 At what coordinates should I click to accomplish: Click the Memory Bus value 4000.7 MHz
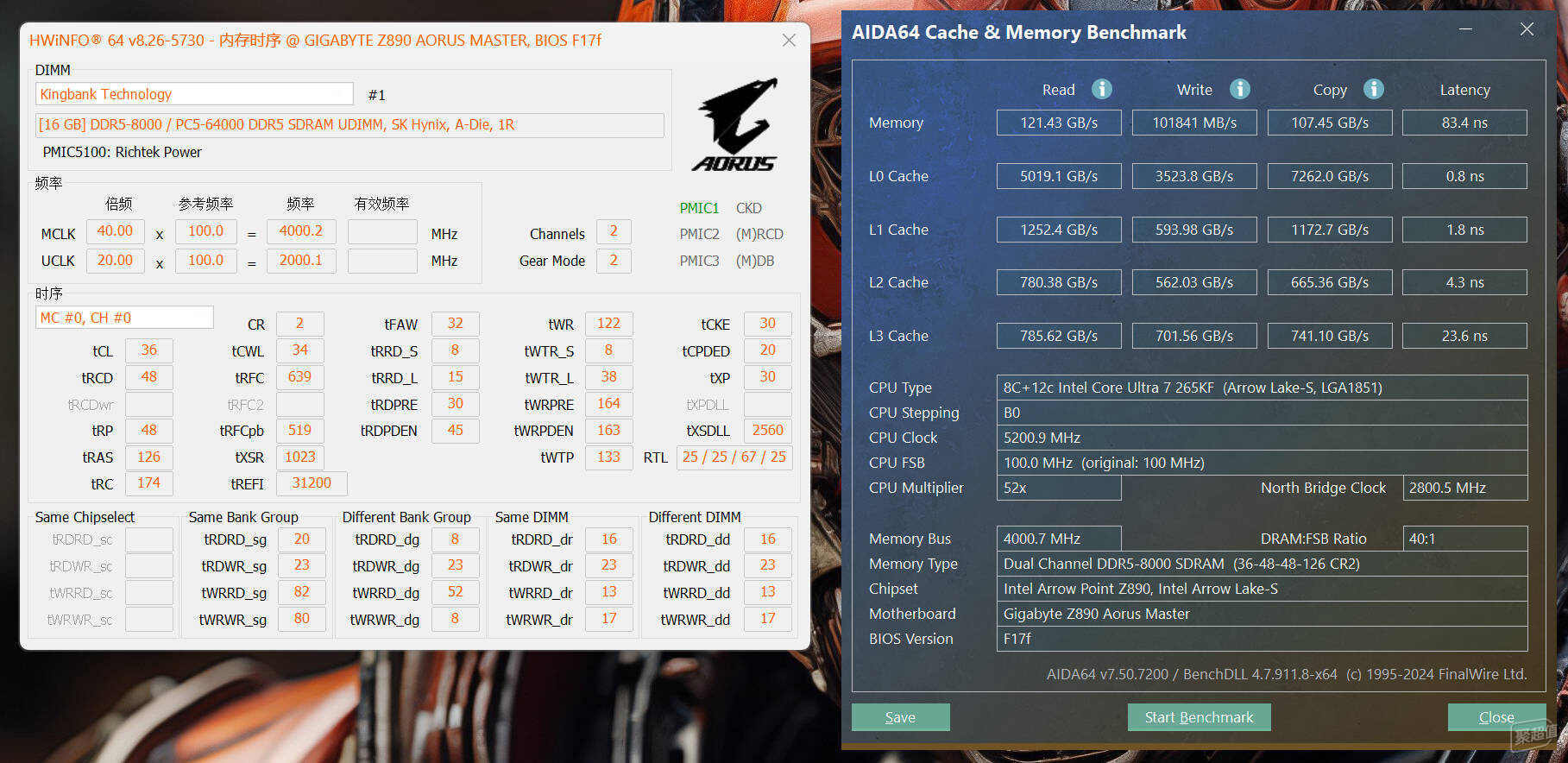[x=1059, y=539]
